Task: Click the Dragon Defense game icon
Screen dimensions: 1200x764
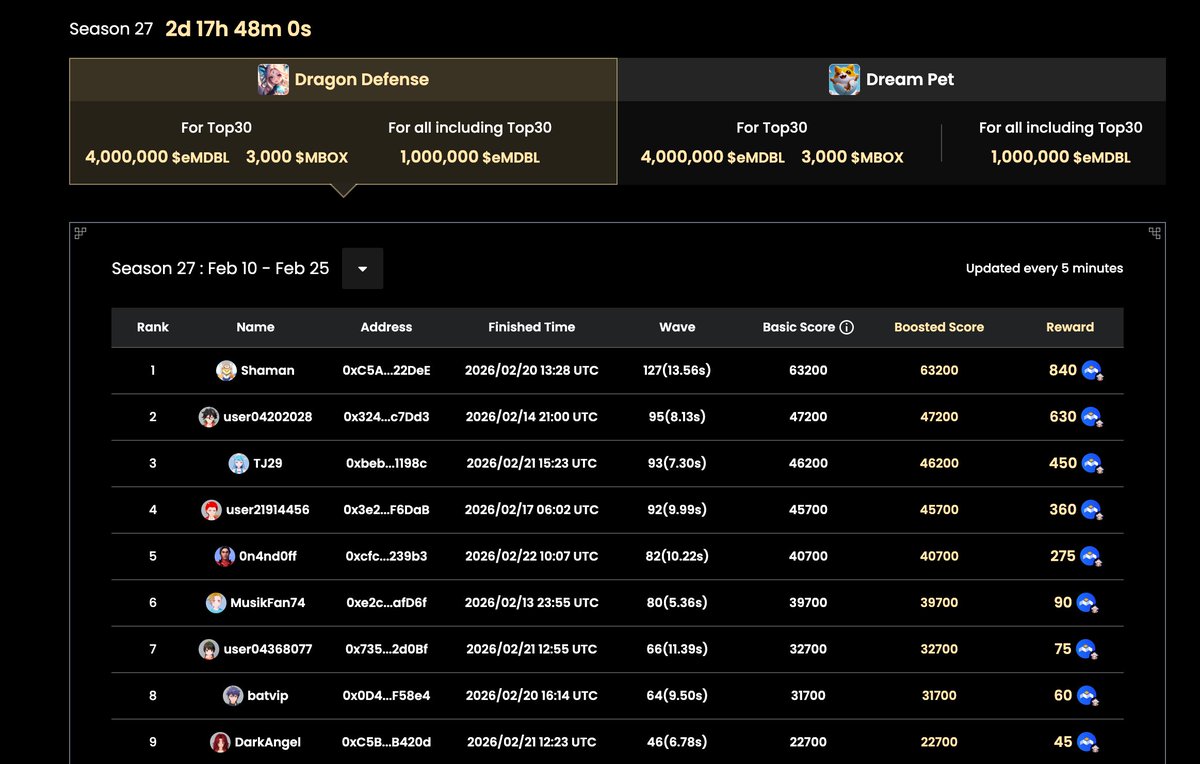Action: pos(273,80)
